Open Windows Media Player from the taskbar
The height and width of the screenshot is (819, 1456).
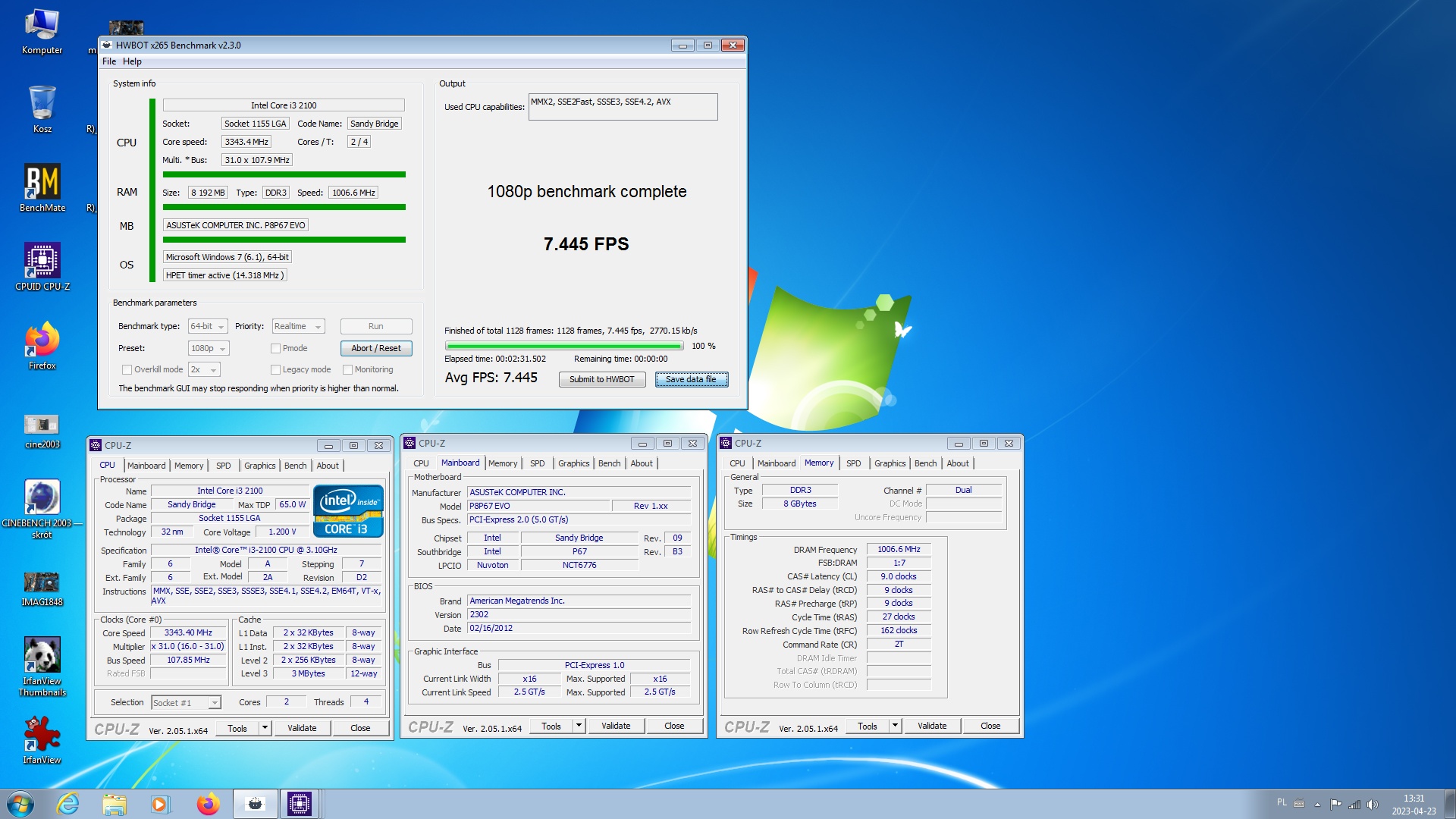[x=160, y=804]
